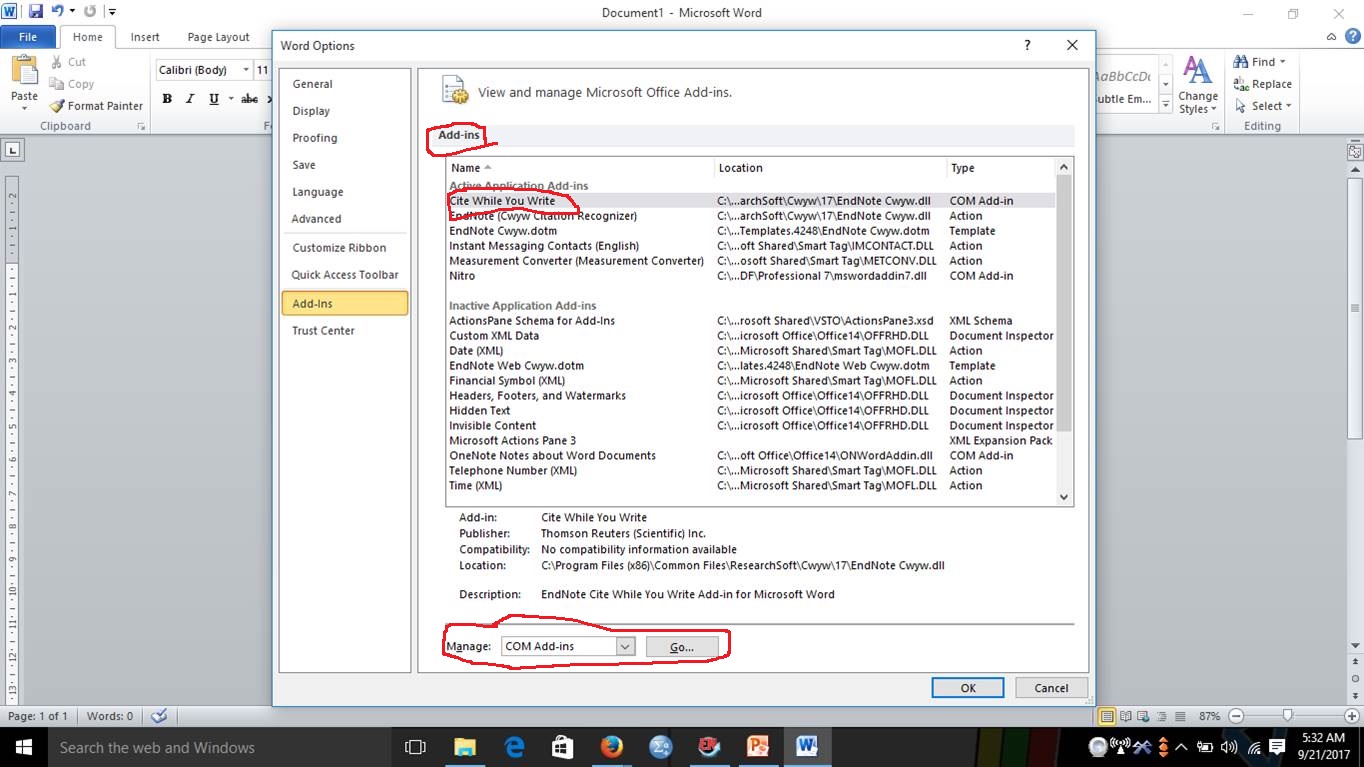Open Trust Center options category
Screen dimensions: 1364x767
coord(344,330)
